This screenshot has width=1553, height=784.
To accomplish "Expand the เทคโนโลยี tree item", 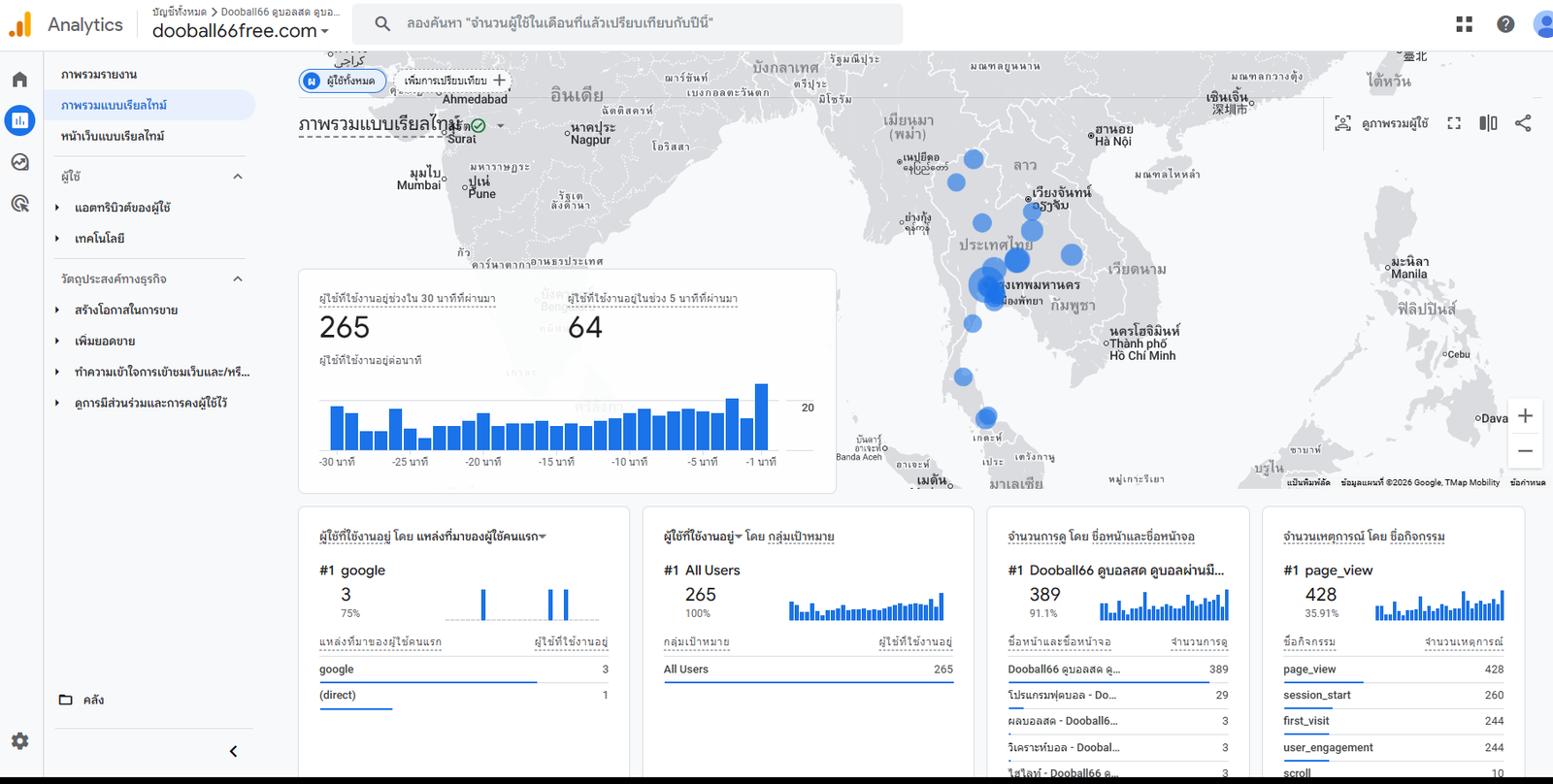I will tap(57, 239).
